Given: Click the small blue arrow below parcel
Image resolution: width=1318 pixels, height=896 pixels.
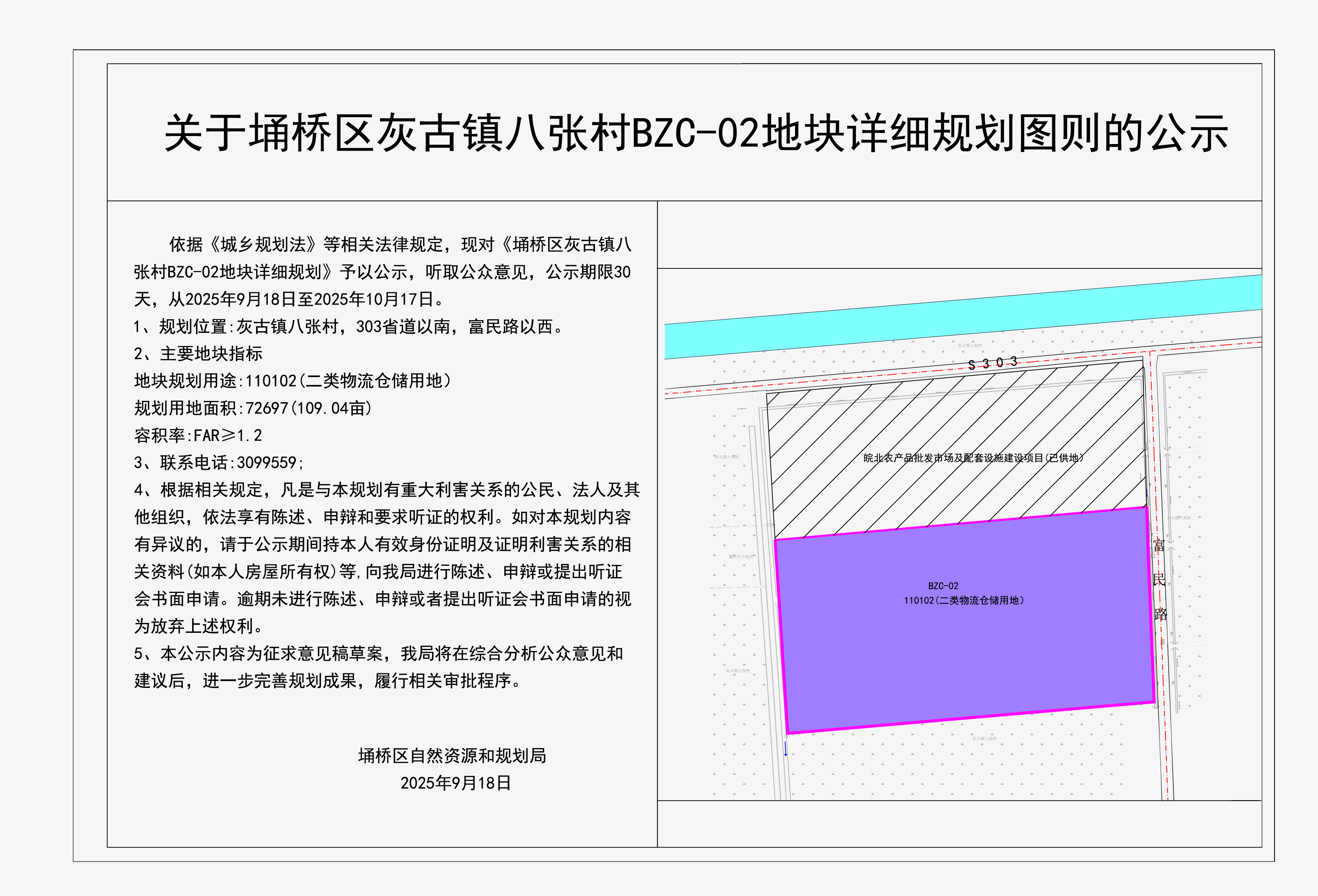Looking at the screenshot, I should point(785,749).
